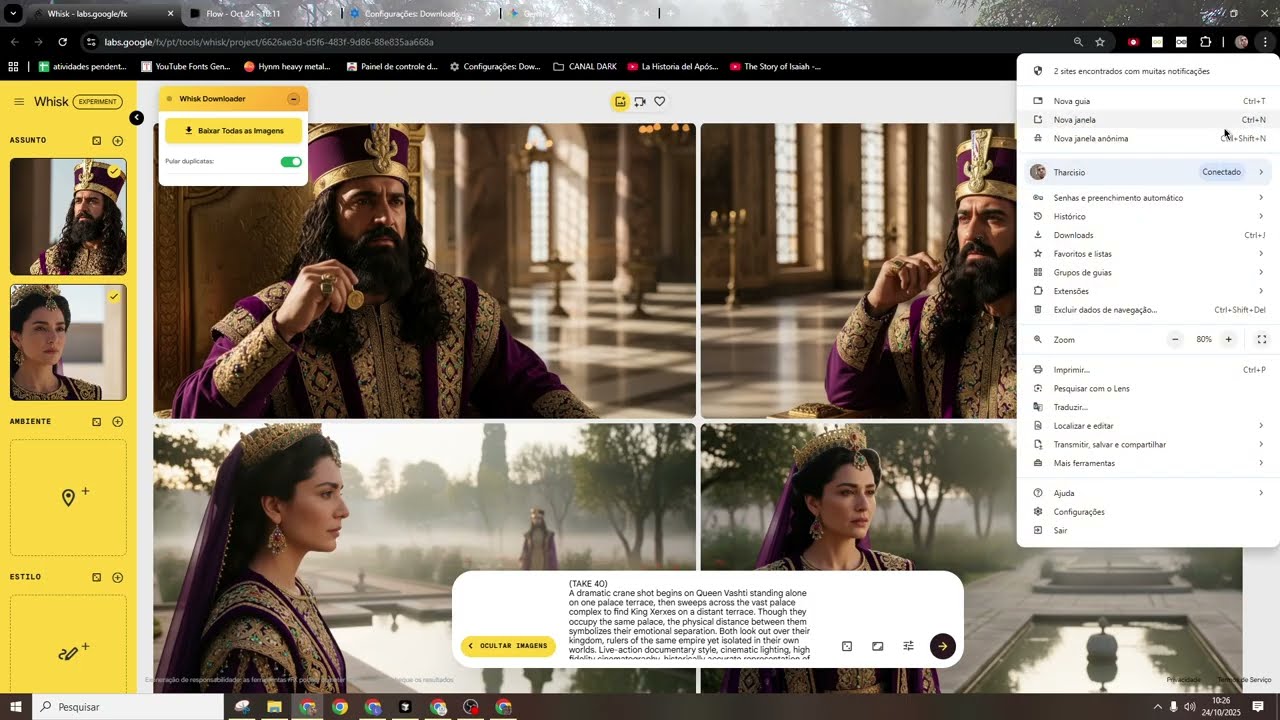The image size is (1280, 720).
Task: Click the dice icon next to ASSUNTO
Action: (x=97, y=140)
